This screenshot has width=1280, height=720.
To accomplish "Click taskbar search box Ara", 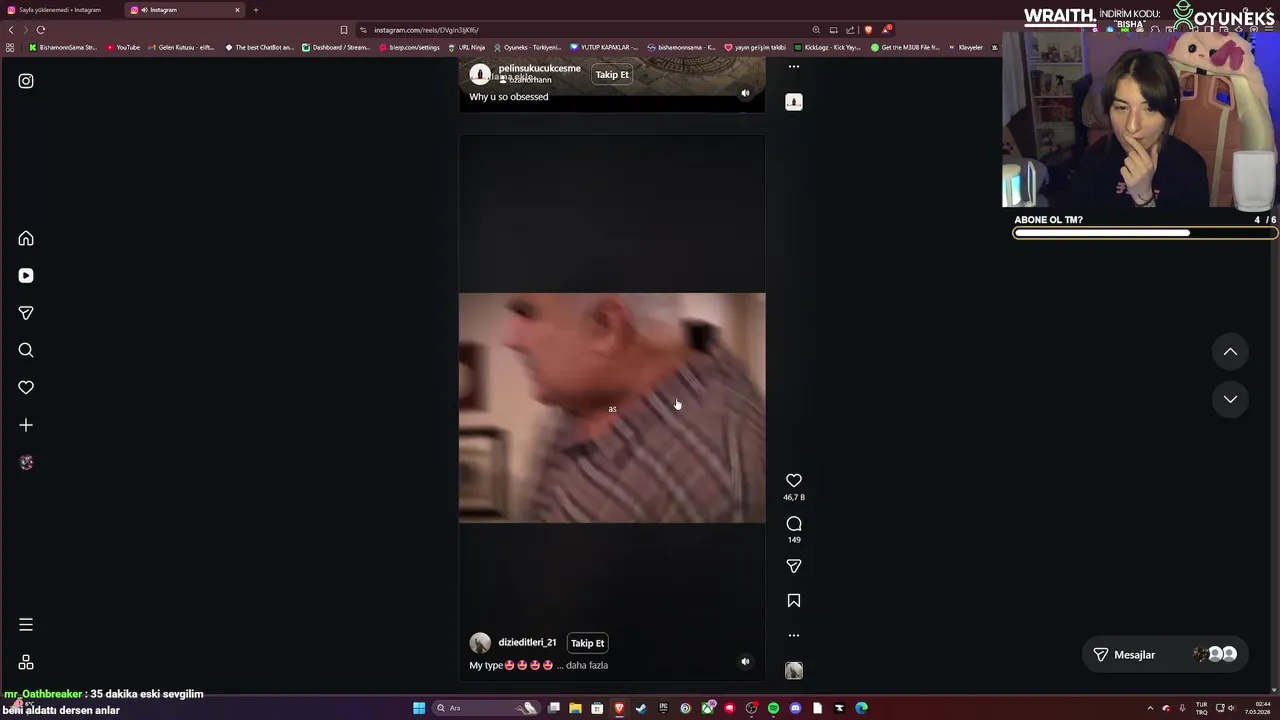I will pos(487,708).
